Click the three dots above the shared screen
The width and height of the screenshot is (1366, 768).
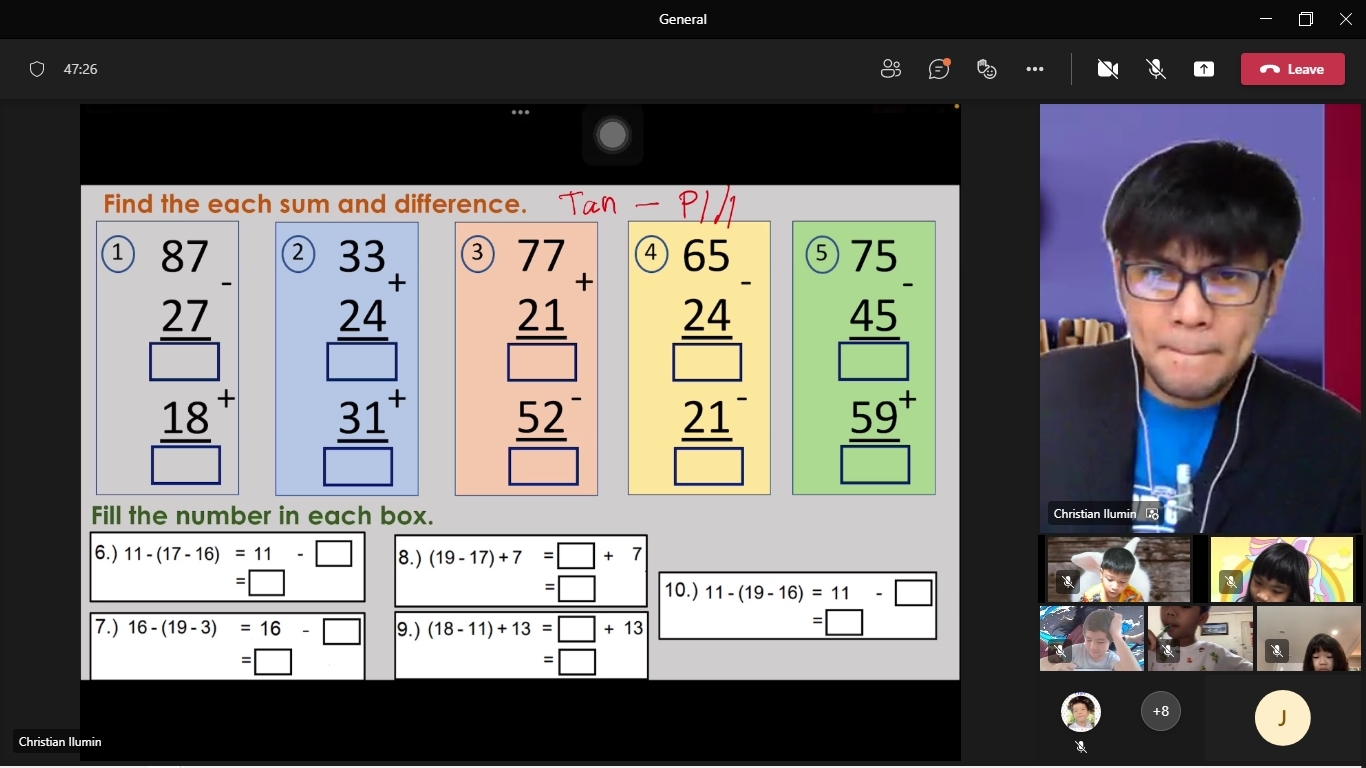(x=520, y=112)
